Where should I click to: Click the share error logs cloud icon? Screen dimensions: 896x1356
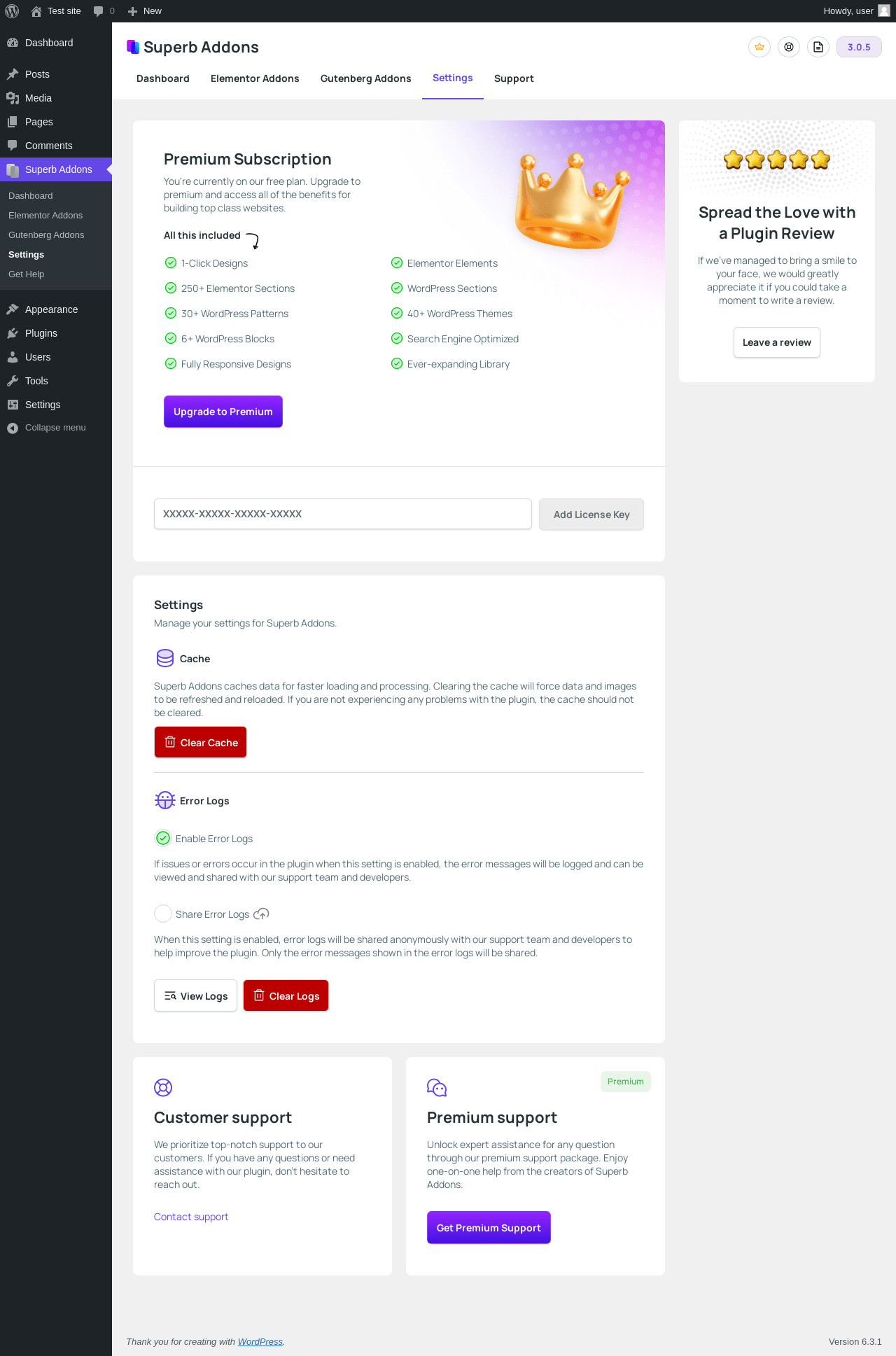tap(261, 914)
